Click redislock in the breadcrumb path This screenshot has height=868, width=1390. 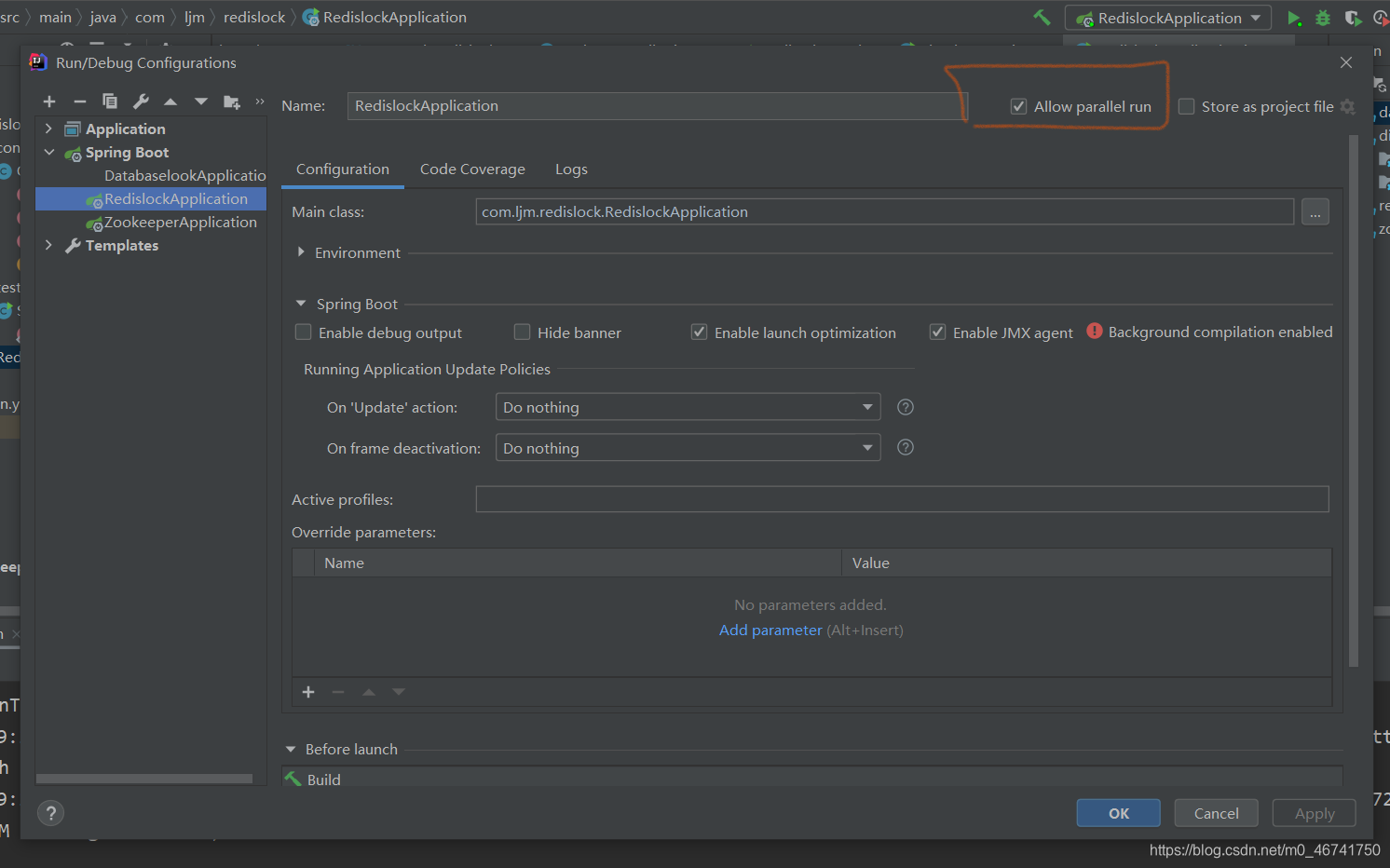pyautogui.click(x=254, y=17)
